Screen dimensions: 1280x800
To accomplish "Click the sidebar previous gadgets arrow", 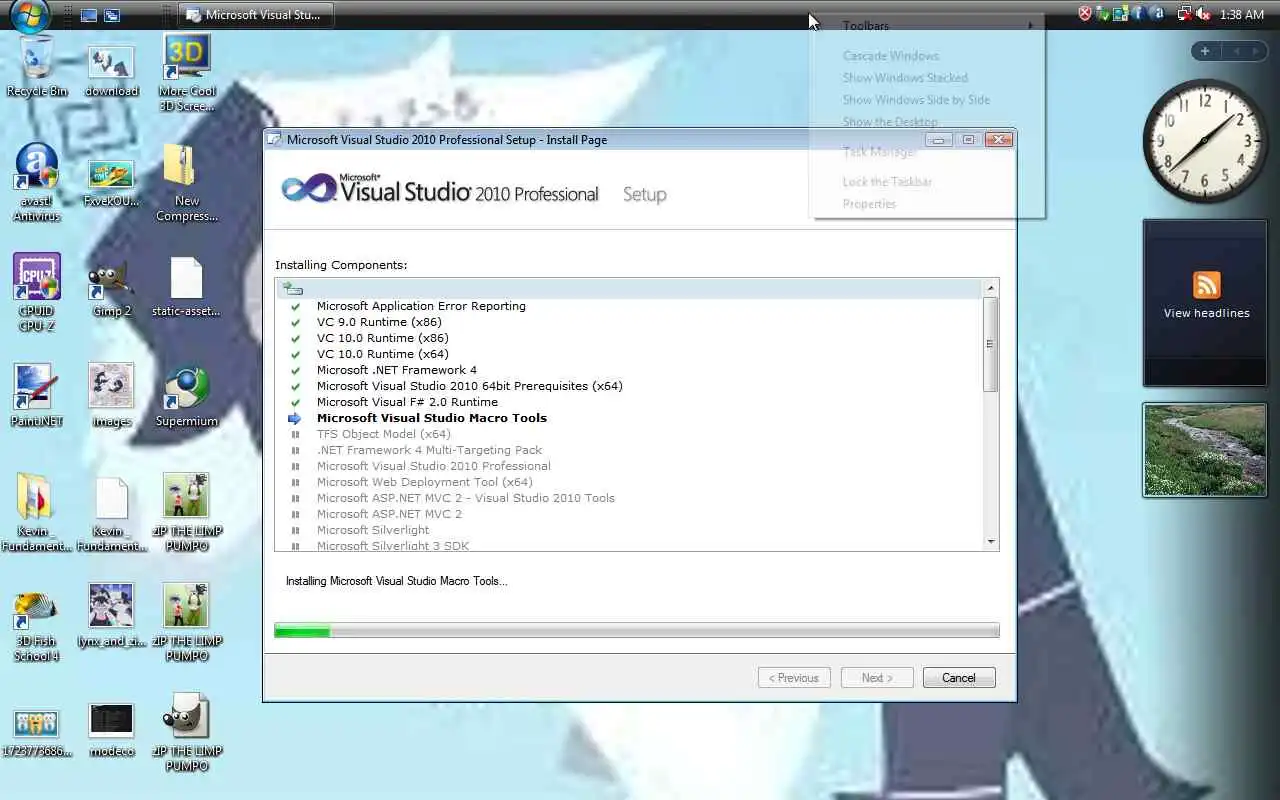I will [1236, 51].
